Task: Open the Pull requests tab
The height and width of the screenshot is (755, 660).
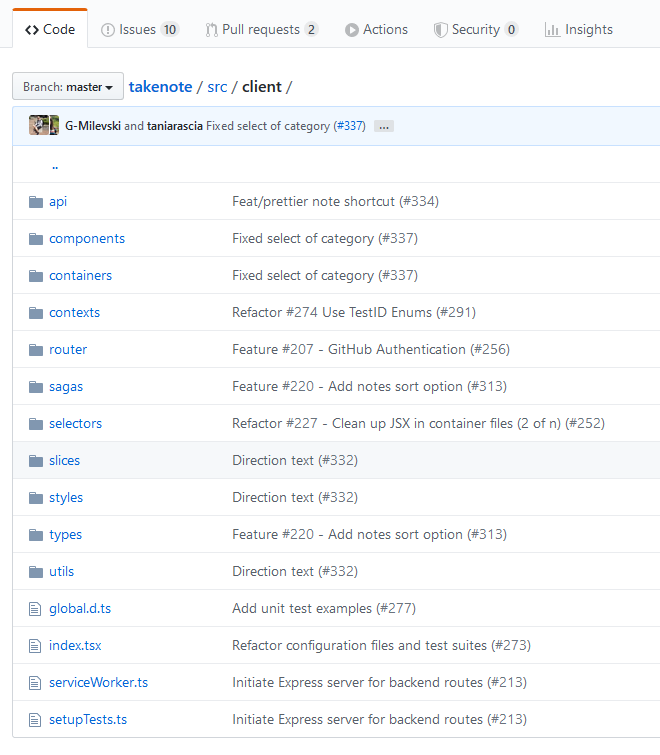Action: 261,30
